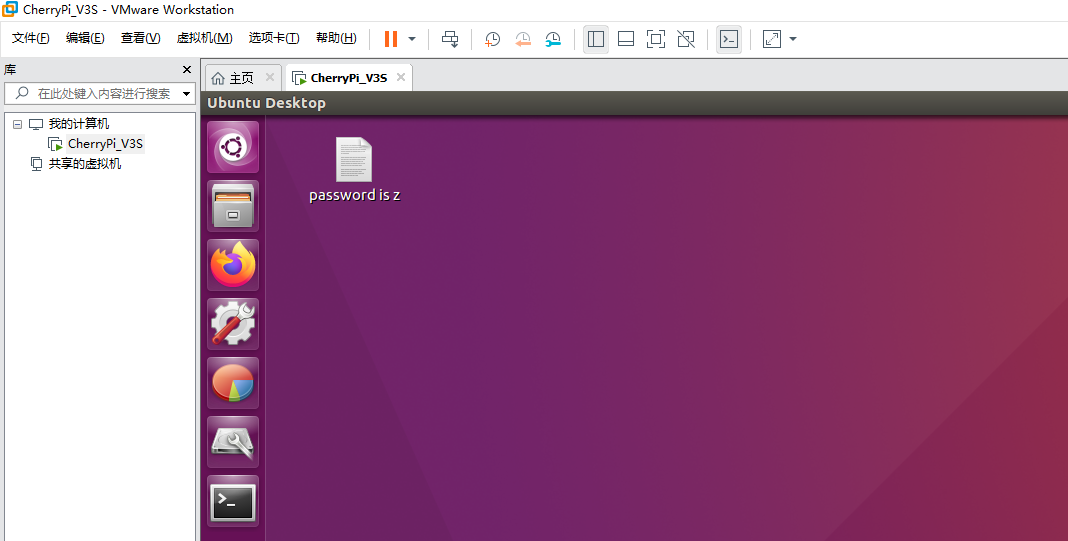This screenshot has width=1068, height=541.
Task: Toggle the thumbnail bar view
Action: pos(626,39)
